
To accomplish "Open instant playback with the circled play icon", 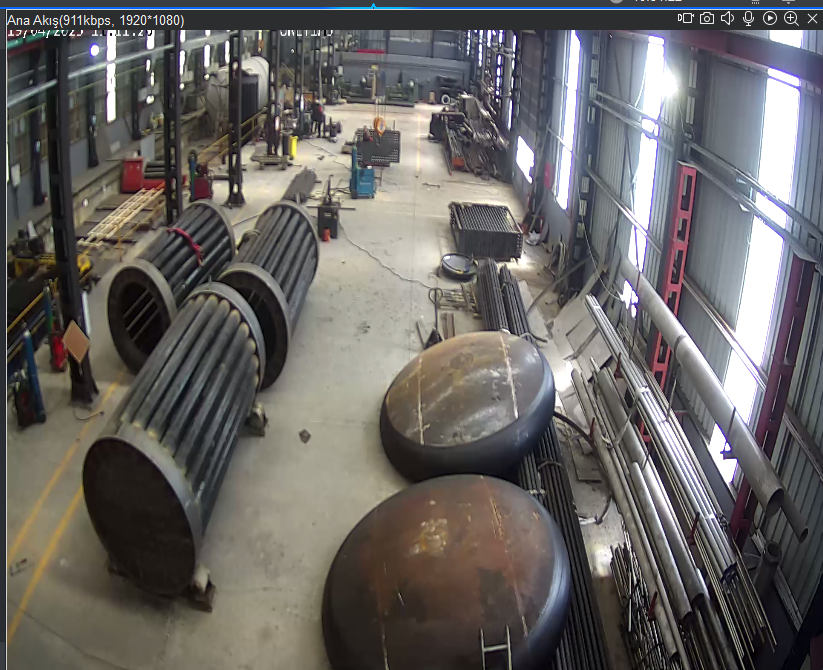I will tap(769, 18).
